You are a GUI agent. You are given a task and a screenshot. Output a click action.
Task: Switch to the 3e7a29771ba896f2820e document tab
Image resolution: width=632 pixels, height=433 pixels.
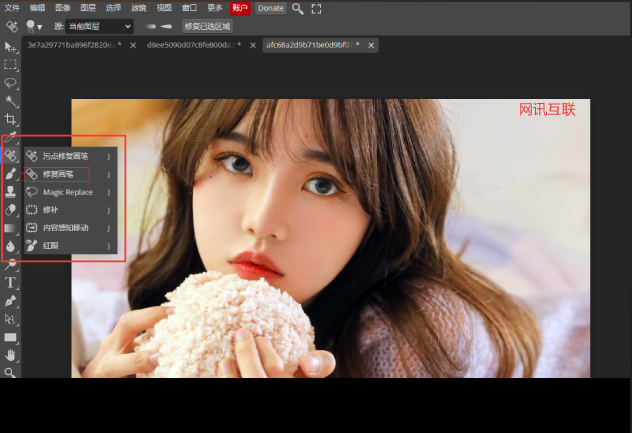pos(70,45)
